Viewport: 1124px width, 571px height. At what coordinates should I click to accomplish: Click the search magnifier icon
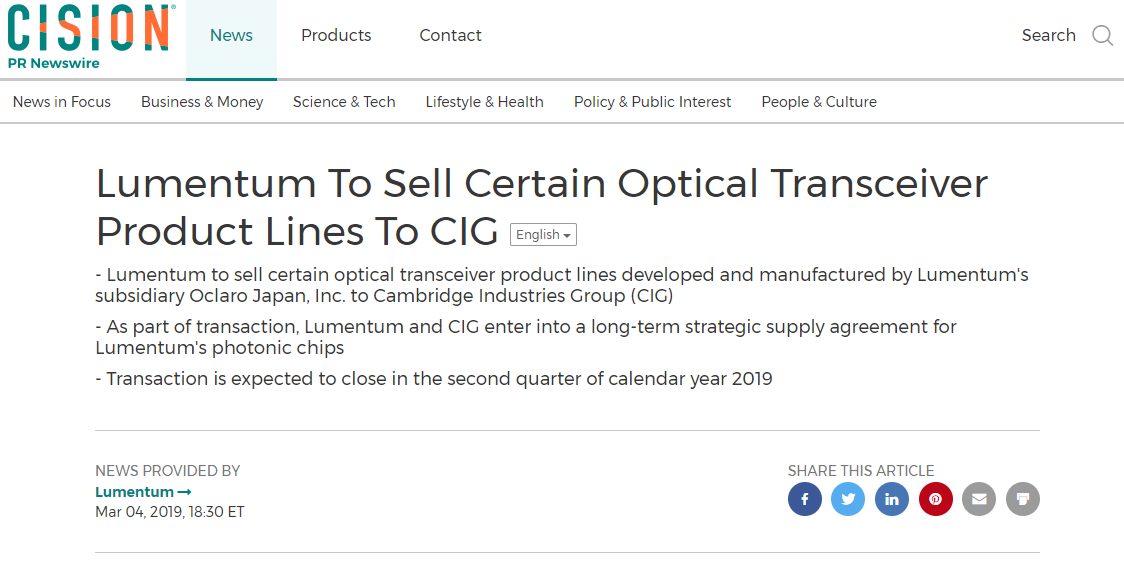pyautogui.click(x=1102, y=36)
